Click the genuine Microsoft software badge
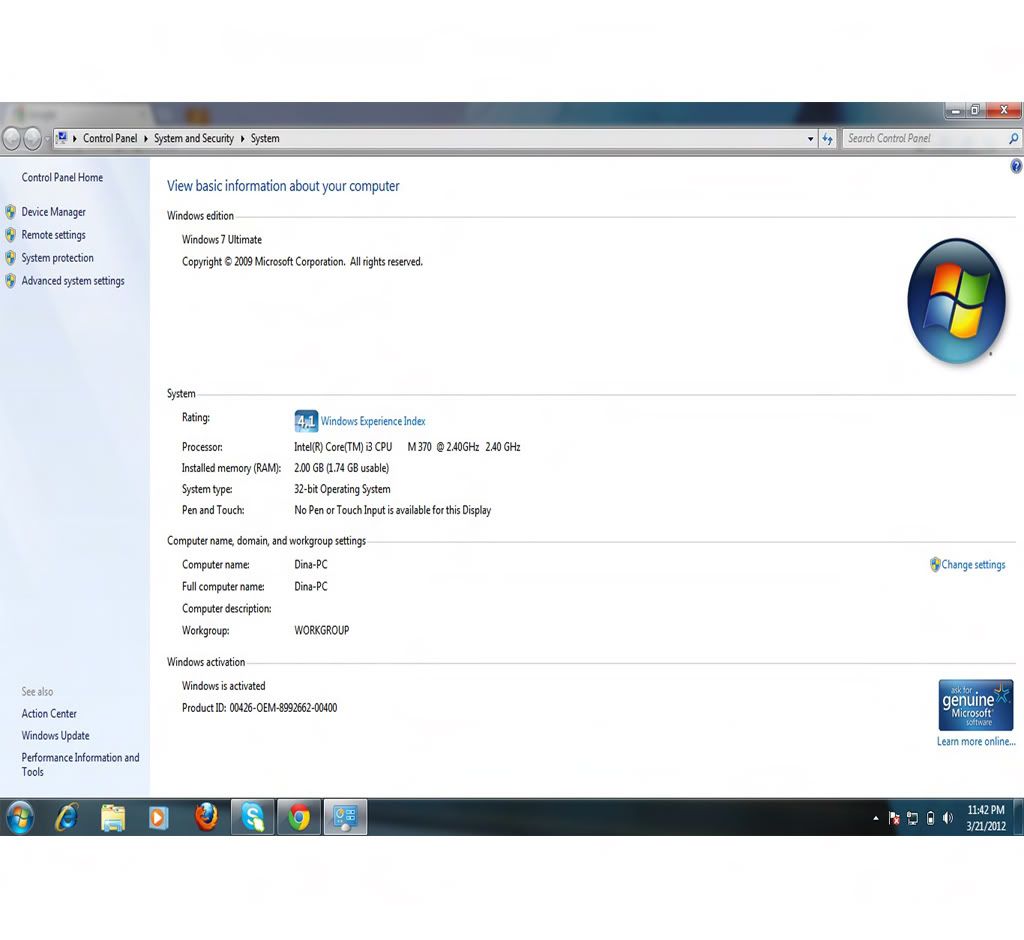Image resolution: width=1024 pixels, height=940 pixels. pos(976,705)
